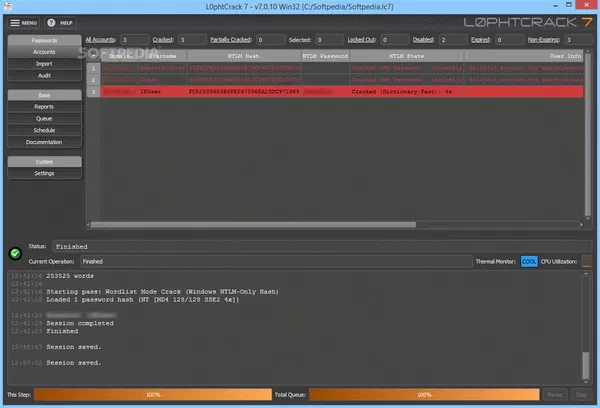The width and height of the screenshot is (600, 408).
Task: Click the table corner selector dropdown arrow
Action: tap(93, 56)
